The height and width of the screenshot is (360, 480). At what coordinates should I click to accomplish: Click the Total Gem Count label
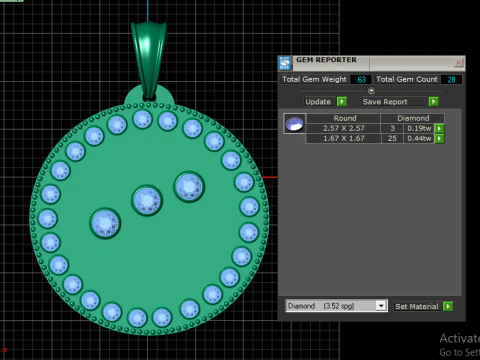pos(407,79)
